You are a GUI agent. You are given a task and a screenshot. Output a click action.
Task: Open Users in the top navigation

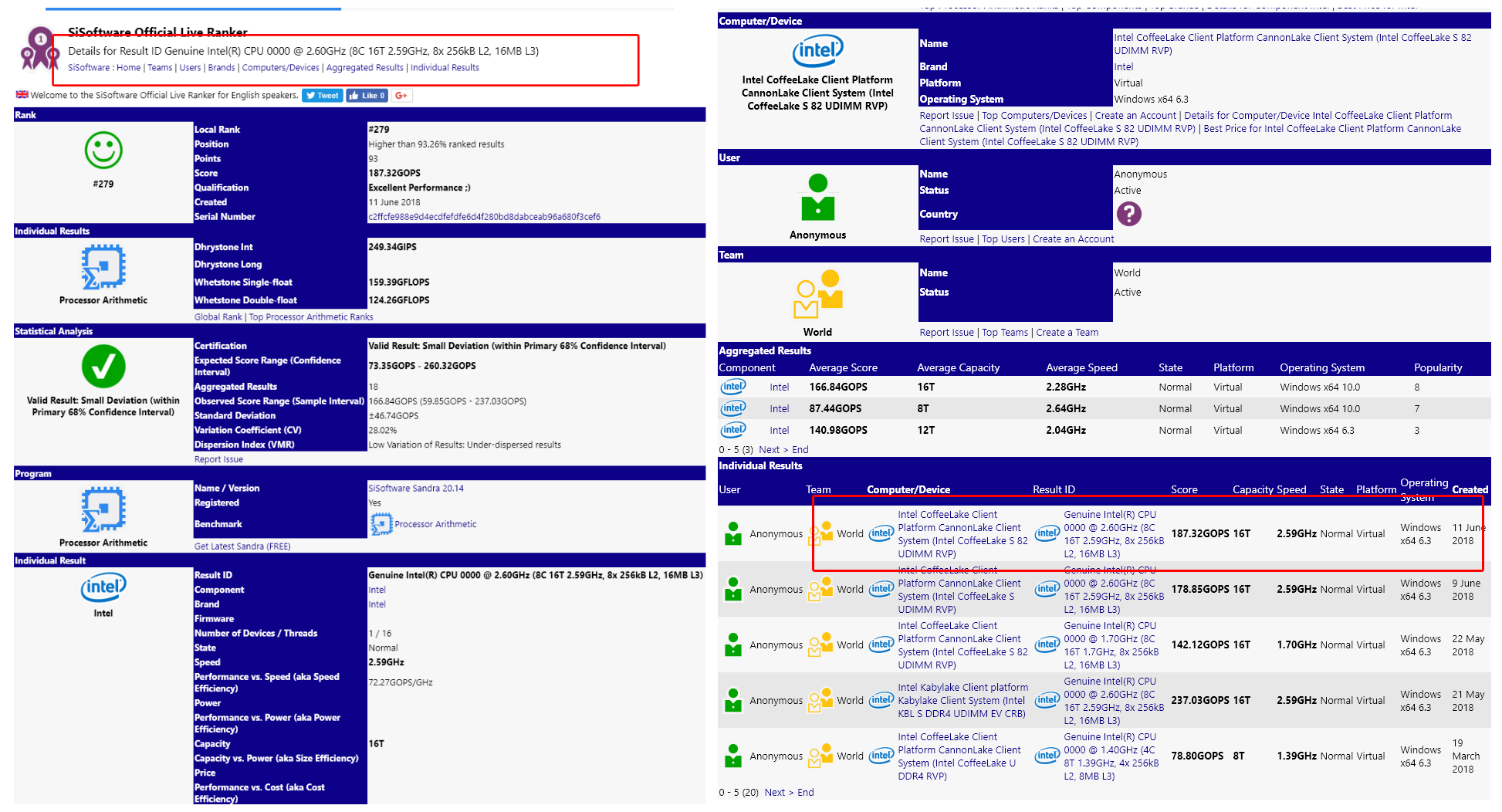tap(190, 68)
